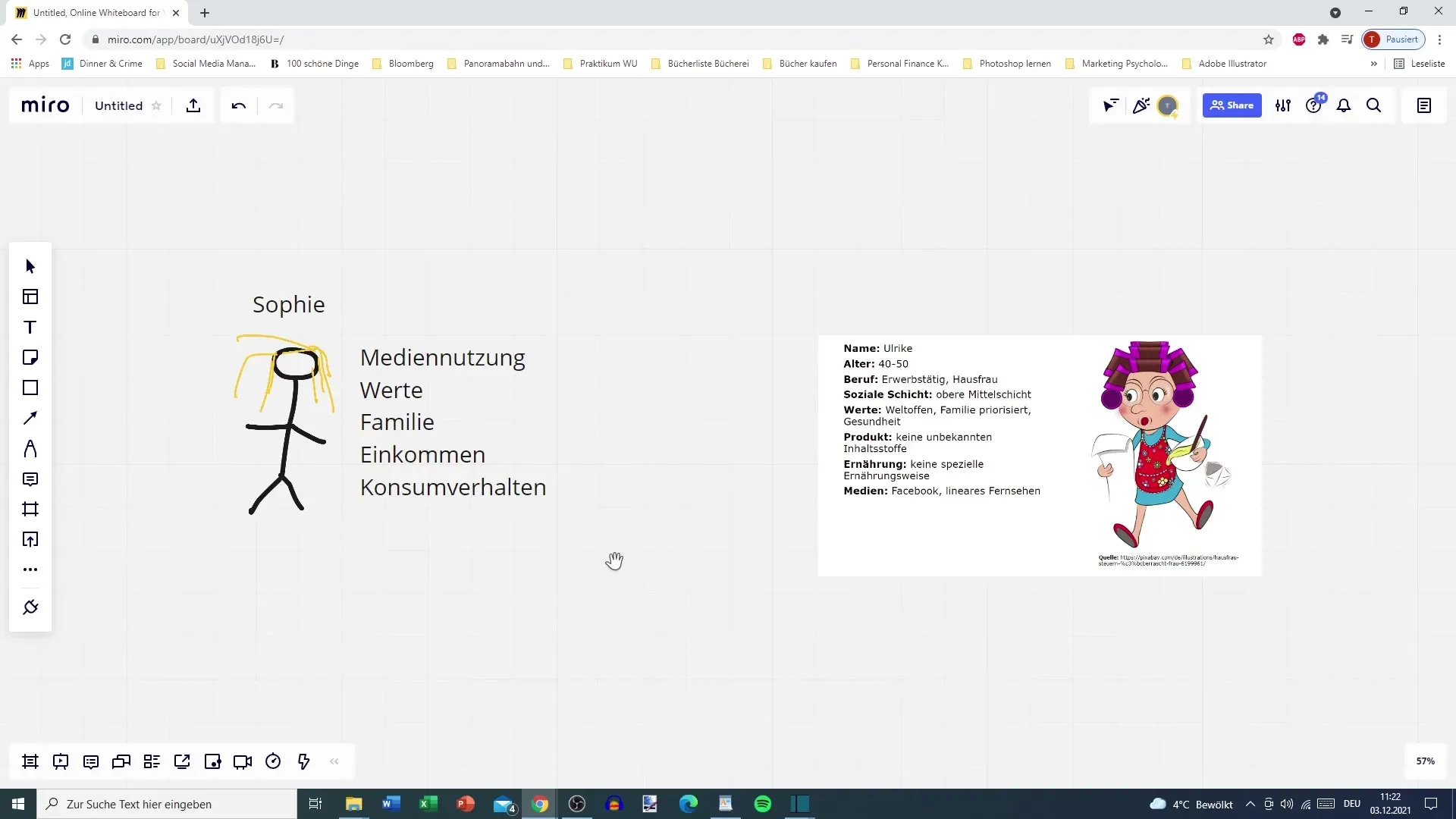Open Chrome three-dot menu

(1439, 39)
